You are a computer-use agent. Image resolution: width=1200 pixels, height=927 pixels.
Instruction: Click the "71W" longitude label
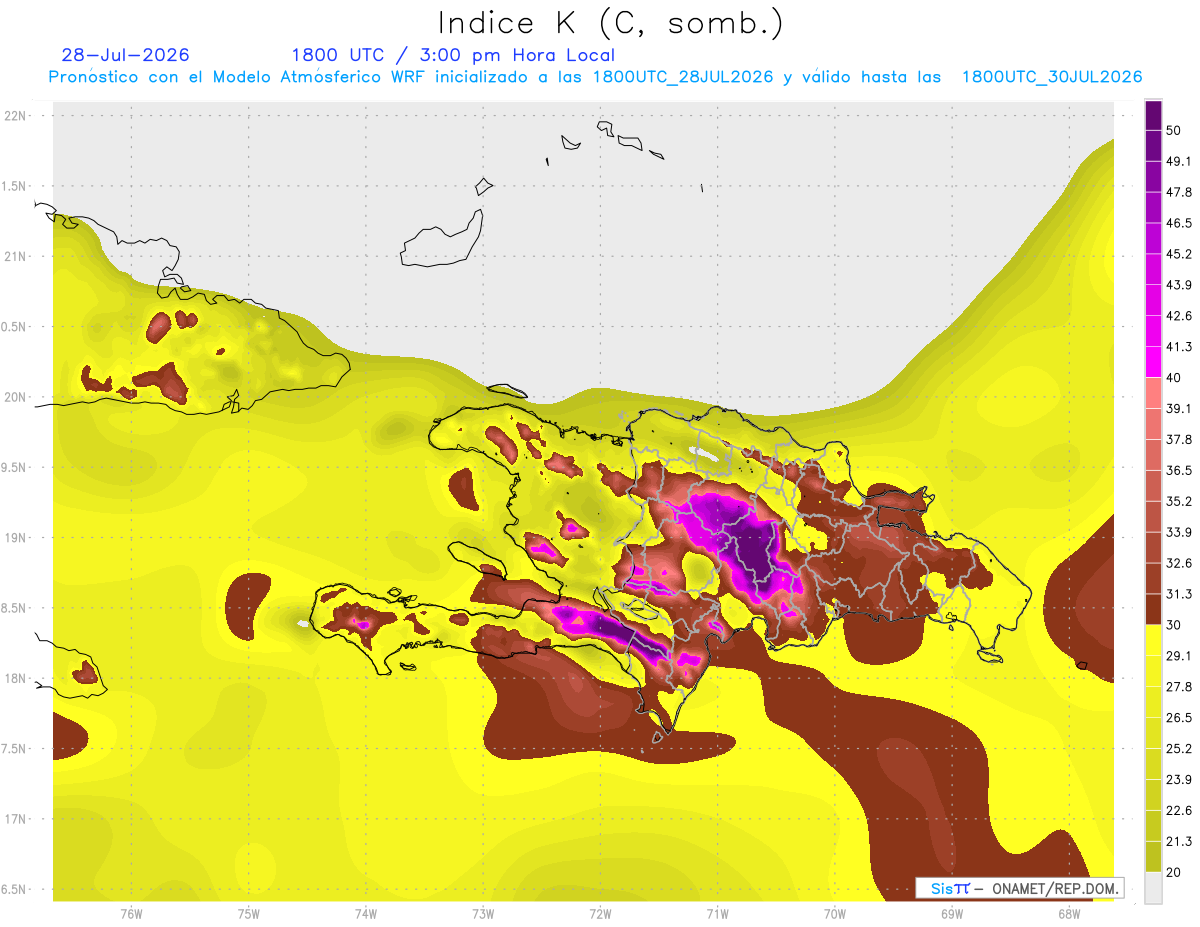(717, 913)
